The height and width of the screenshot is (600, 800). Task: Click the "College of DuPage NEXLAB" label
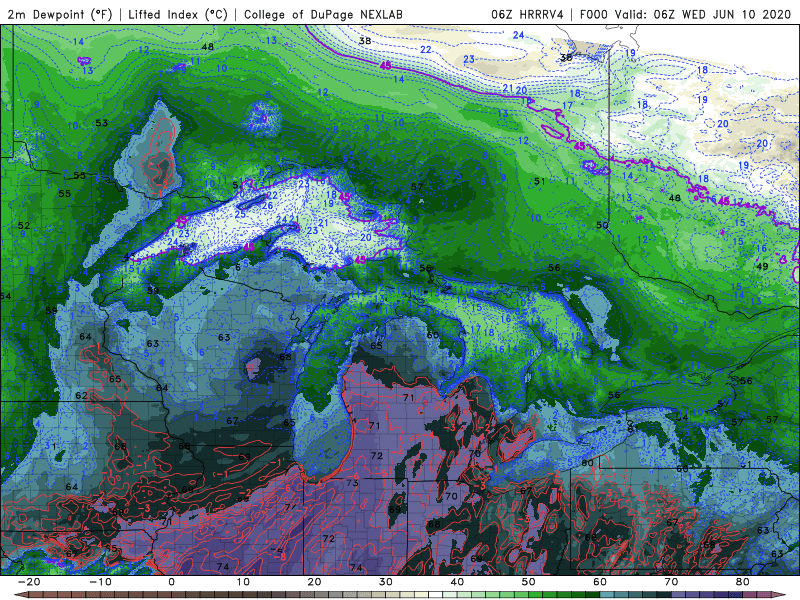[323, 14]
